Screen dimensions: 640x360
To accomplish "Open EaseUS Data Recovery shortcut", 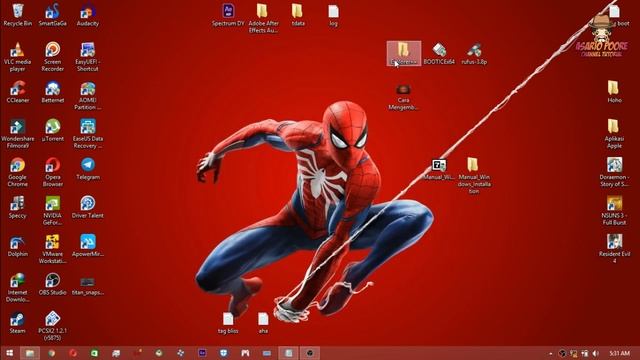I will click(x=88, y=134).
